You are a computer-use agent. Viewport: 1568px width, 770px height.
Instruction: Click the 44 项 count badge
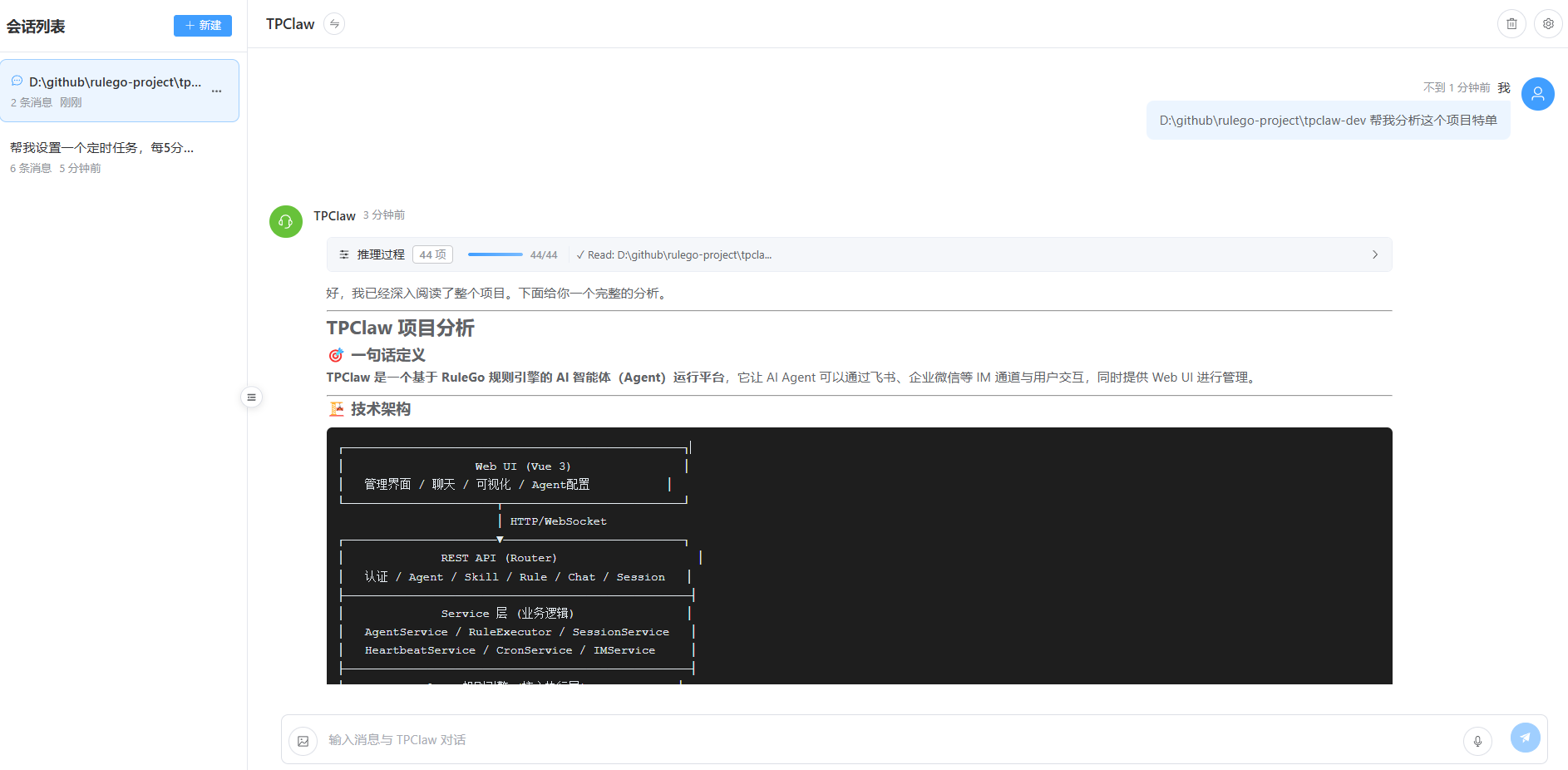coord(432,254)
